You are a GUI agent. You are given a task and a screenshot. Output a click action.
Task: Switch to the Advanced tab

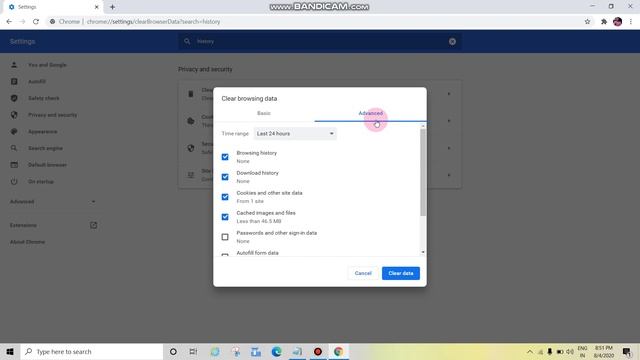[x=371, y=113]
